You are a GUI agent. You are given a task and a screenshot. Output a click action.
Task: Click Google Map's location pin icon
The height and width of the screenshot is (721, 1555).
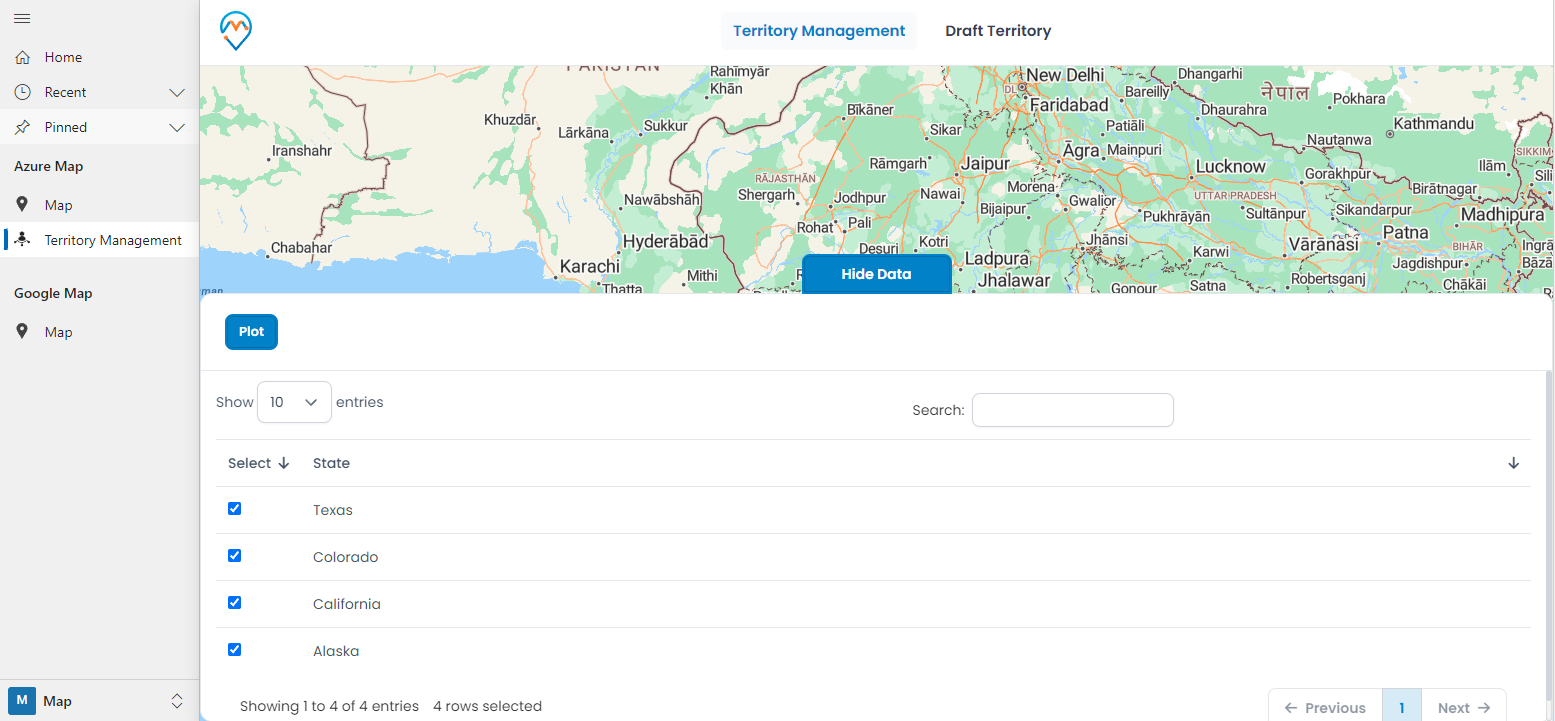point(22,332)
